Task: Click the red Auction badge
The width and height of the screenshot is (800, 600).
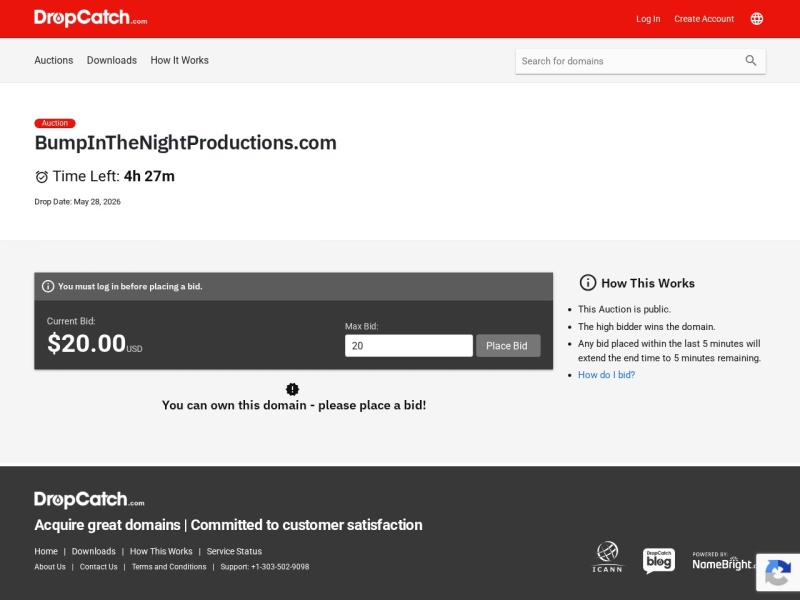Action: pos(55,123)
